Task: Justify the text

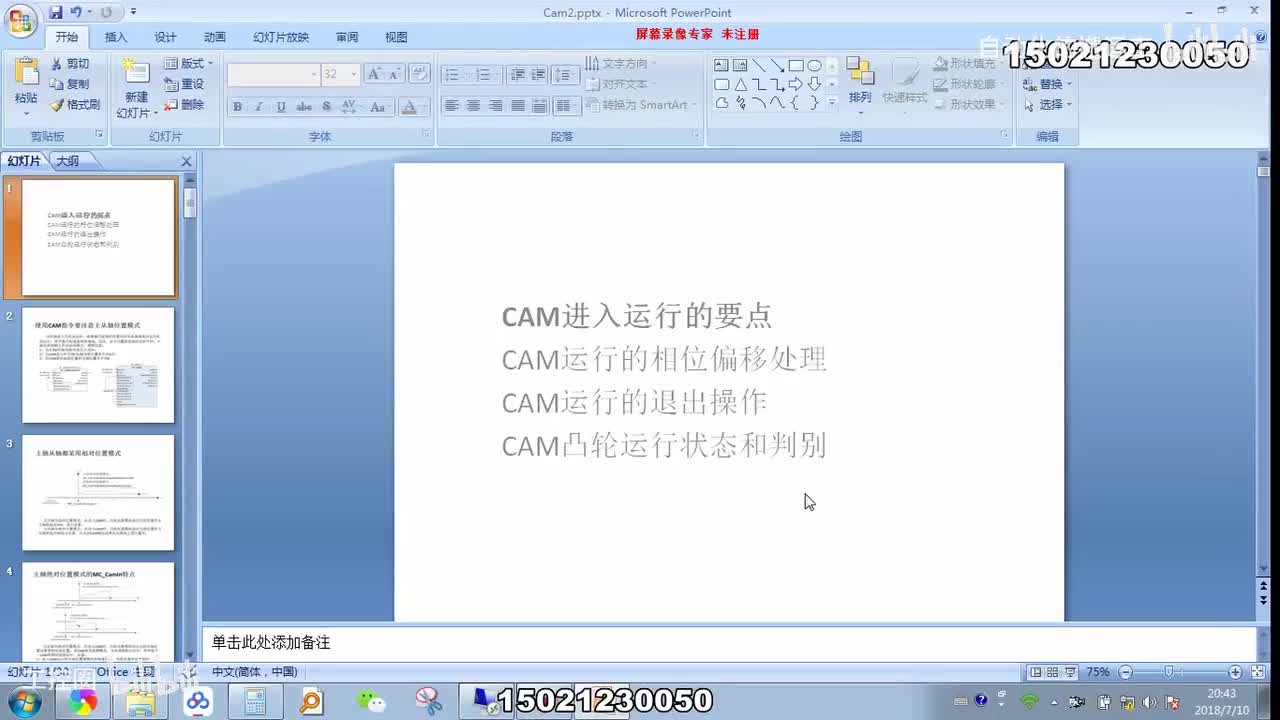Action: pyautogui.click(x=518, y=105)
